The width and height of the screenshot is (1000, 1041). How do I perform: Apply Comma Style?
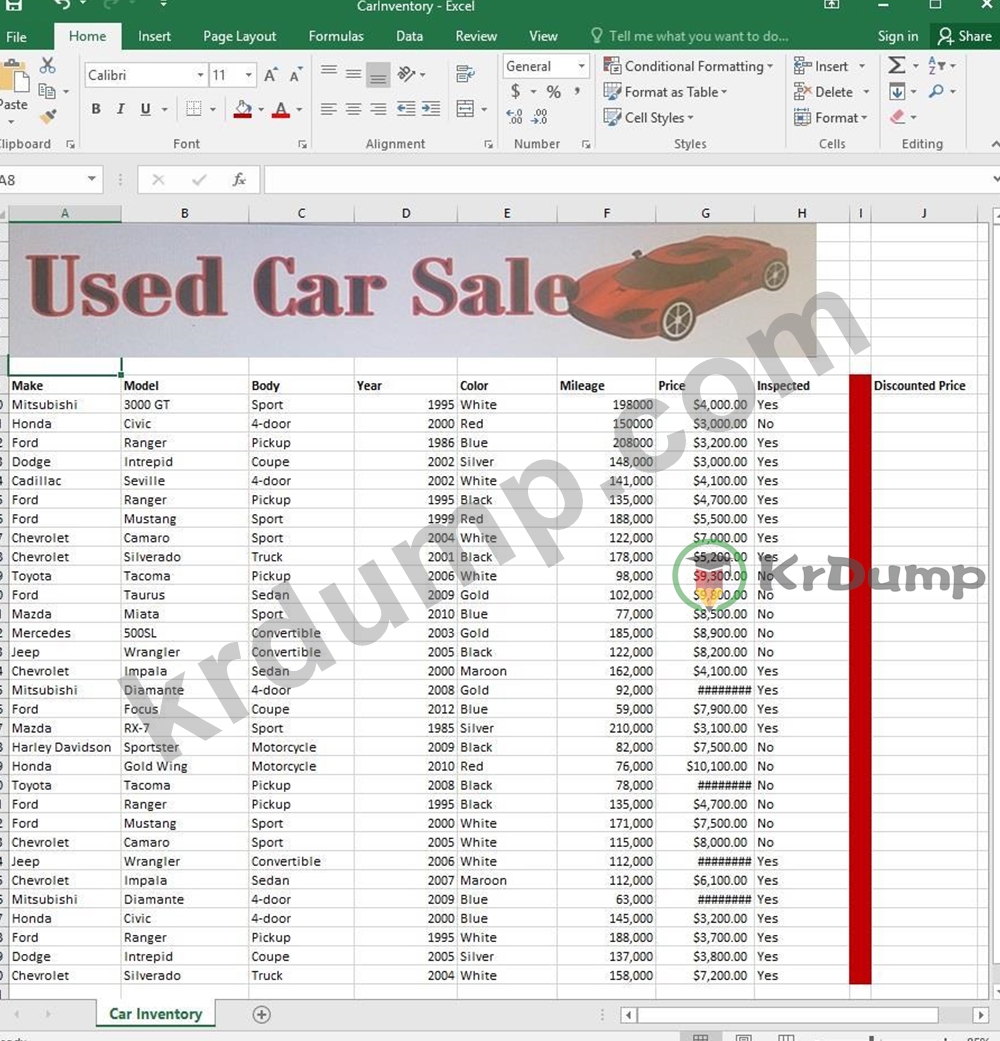pos(577,91)
